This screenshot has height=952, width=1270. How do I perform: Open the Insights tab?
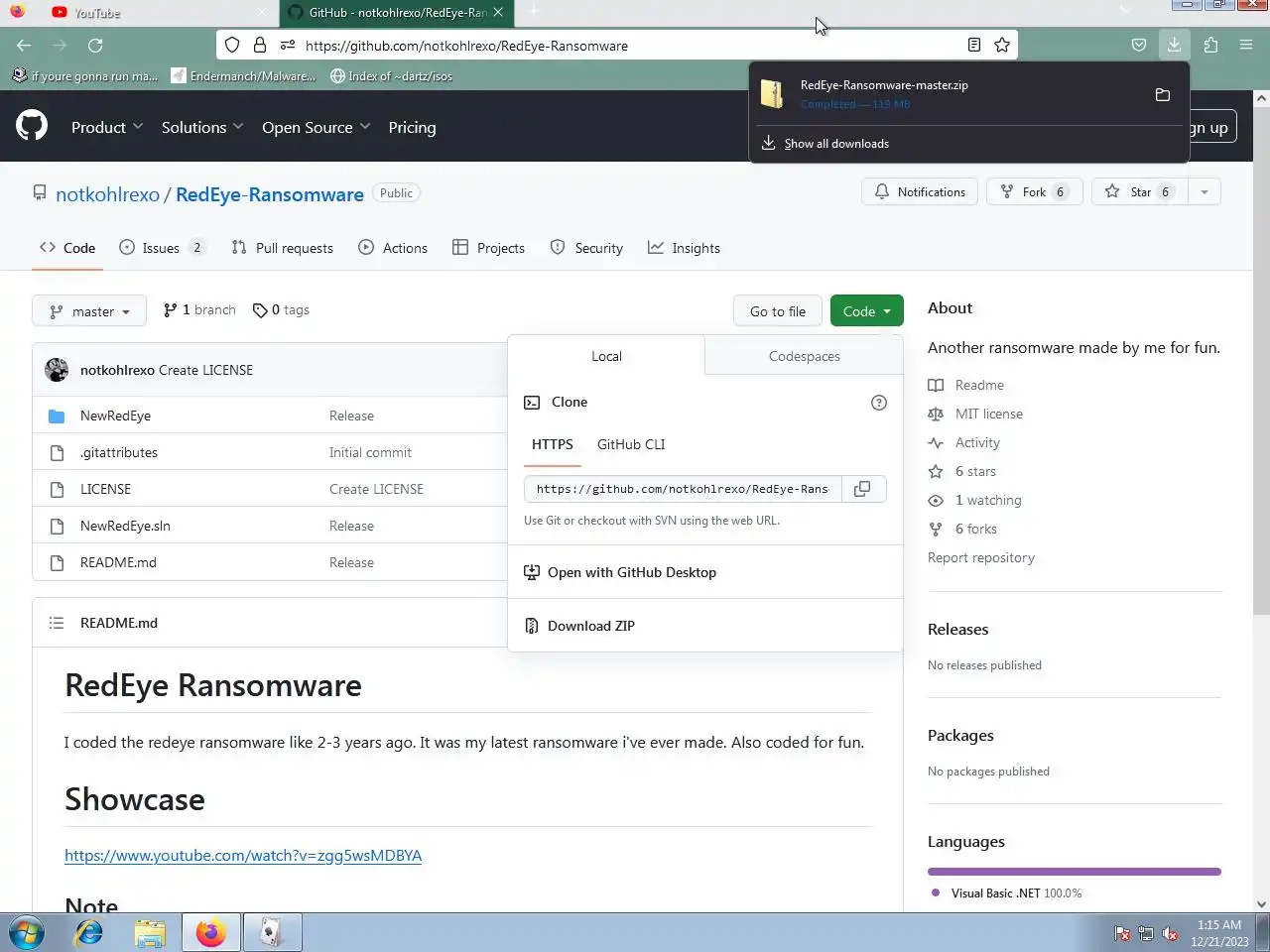click(684, 248)
